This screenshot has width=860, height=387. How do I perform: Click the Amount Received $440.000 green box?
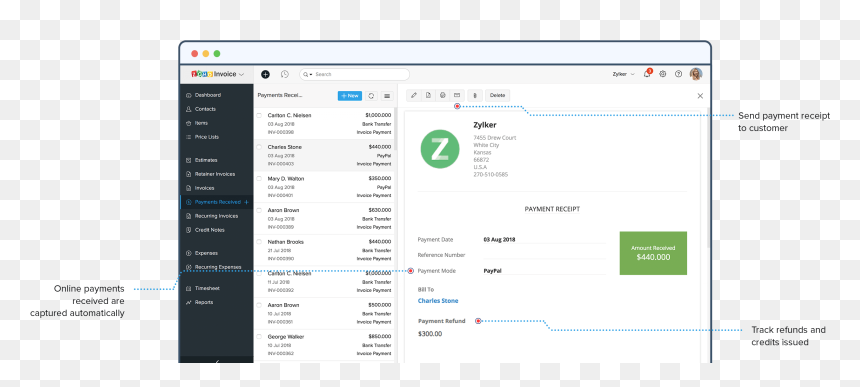coord(653,253)
